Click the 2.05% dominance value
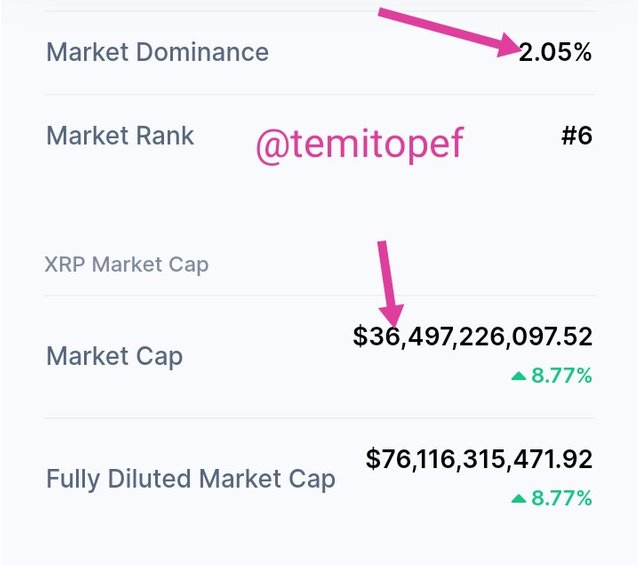640x565 pixels. pyautogui.click(x=555, y=52)
